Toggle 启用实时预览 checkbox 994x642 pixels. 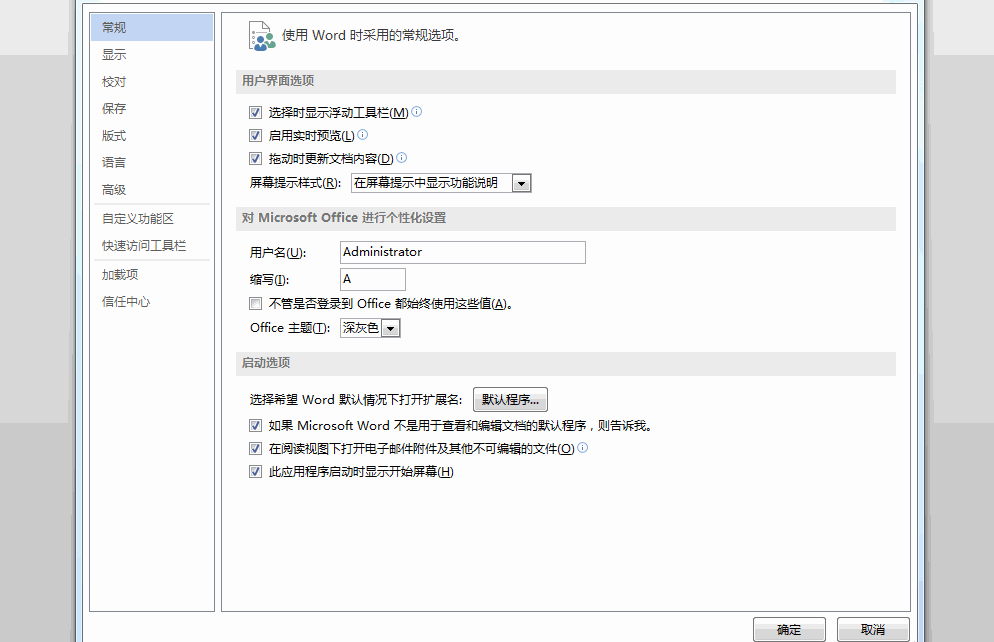(x=255, y=136)
